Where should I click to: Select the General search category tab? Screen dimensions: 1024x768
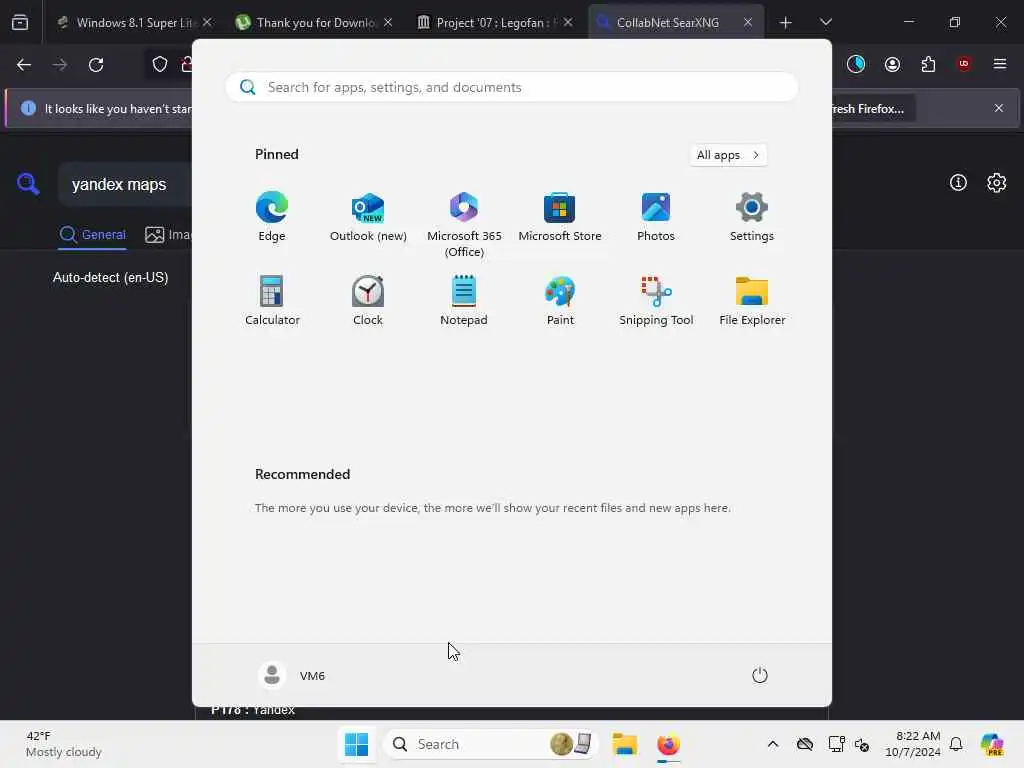tap(92, 234)
